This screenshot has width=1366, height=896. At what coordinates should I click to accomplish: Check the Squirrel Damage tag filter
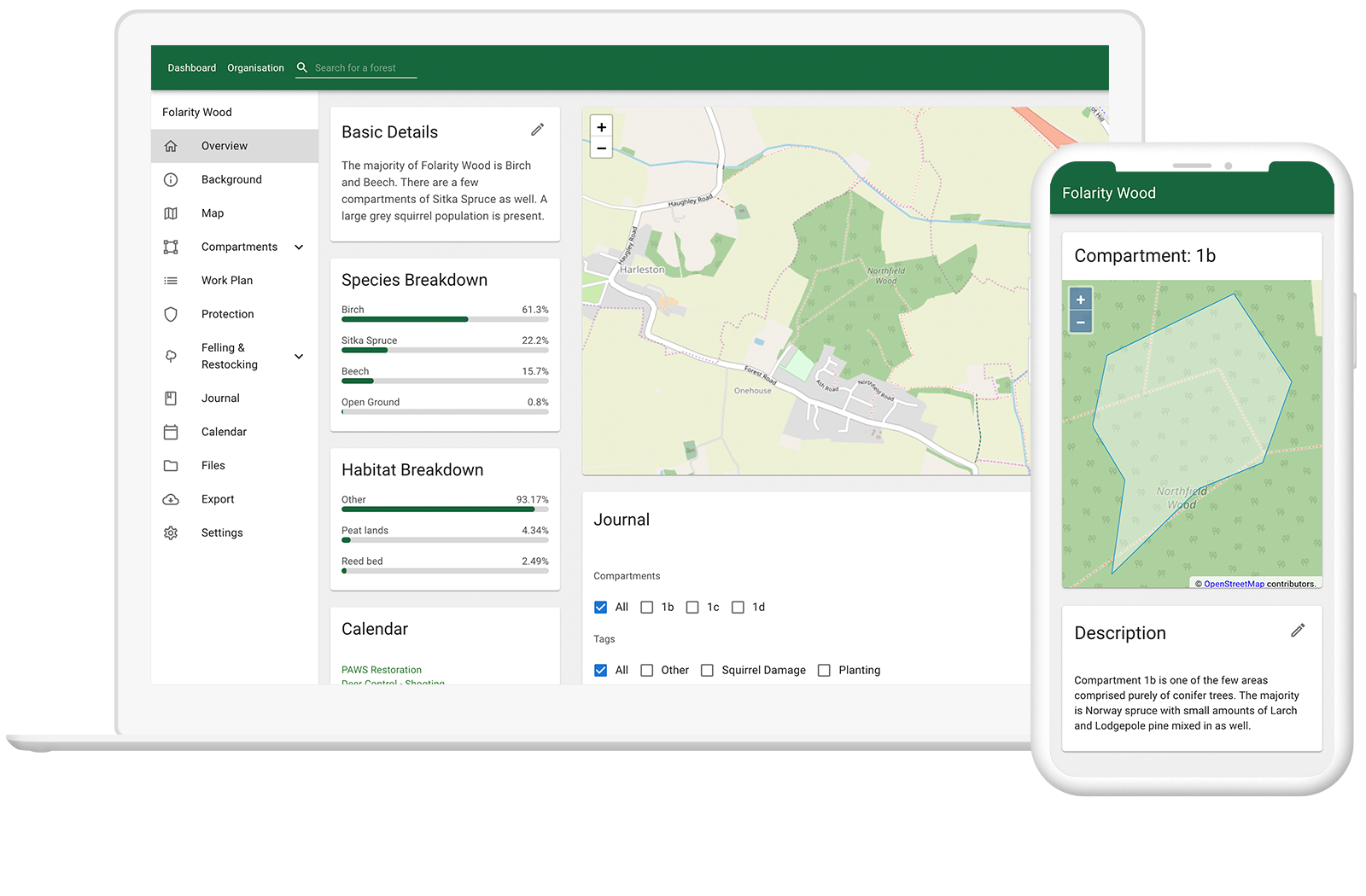[x=707, y=670]
